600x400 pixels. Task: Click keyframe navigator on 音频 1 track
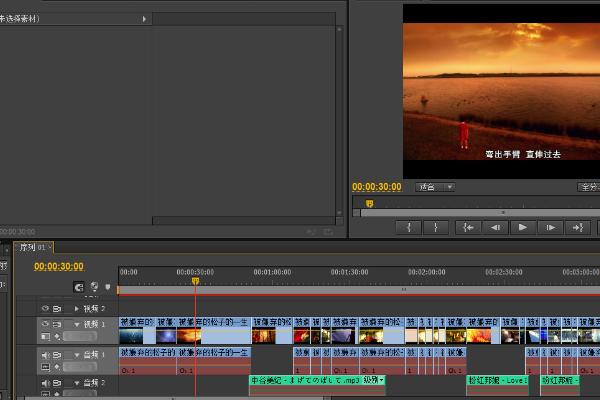(80, 367)
